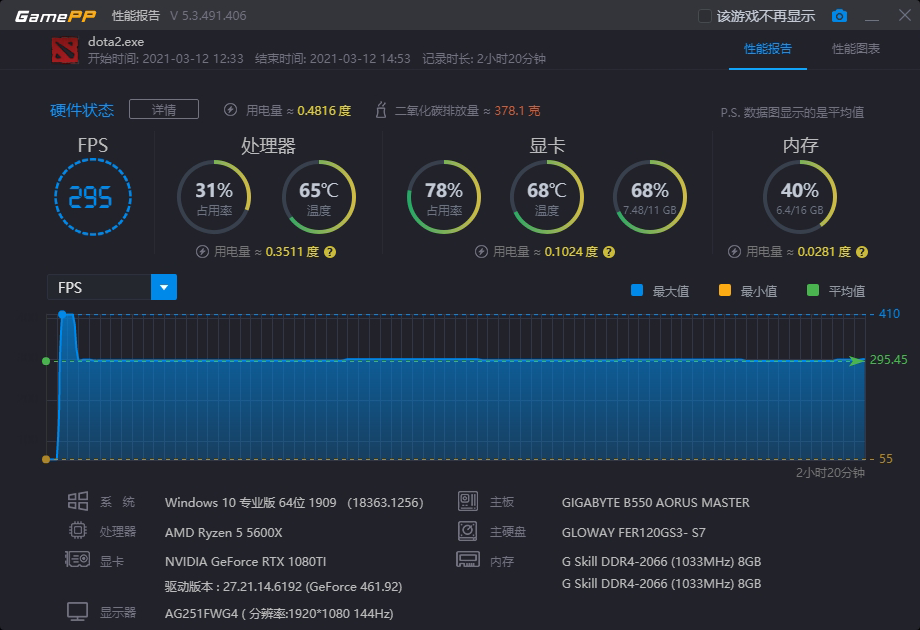Click the FPS 295 circular gauge
The height and width of the screenshot is (630, 920).
point(90,198)
